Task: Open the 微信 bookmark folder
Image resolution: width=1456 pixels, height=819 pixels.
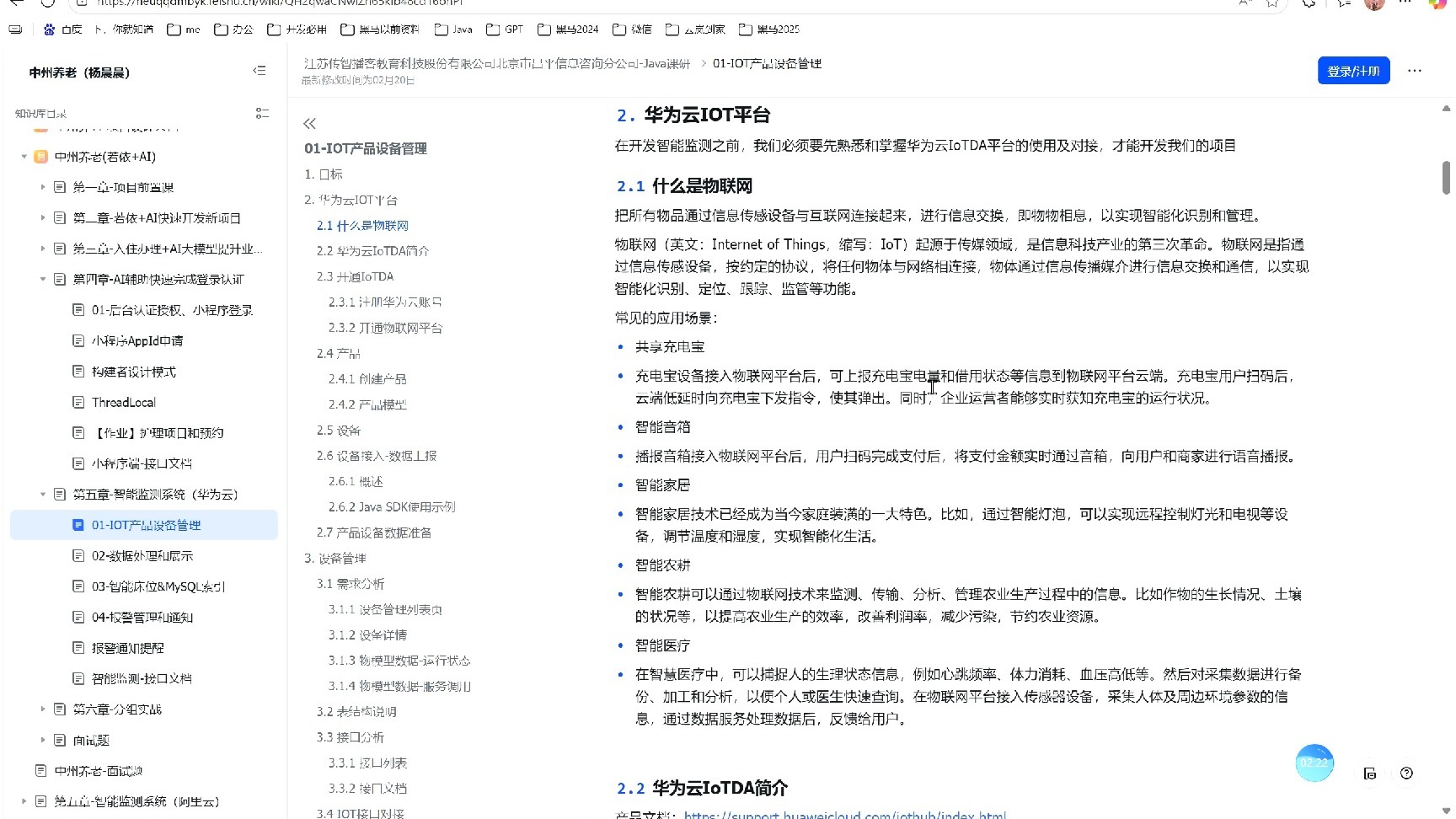Action: click(x=632, y=29)
